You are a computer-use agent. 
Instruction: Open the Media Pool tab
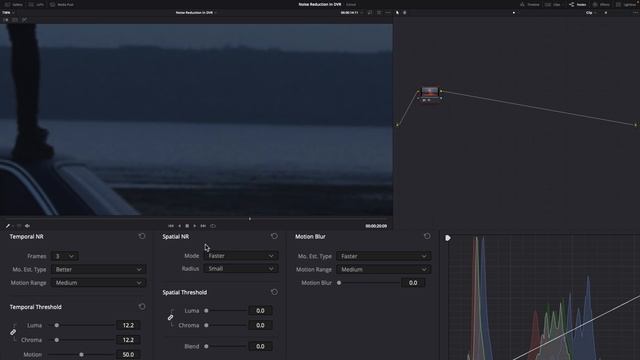pyautogui.click(x=62, y=4)
